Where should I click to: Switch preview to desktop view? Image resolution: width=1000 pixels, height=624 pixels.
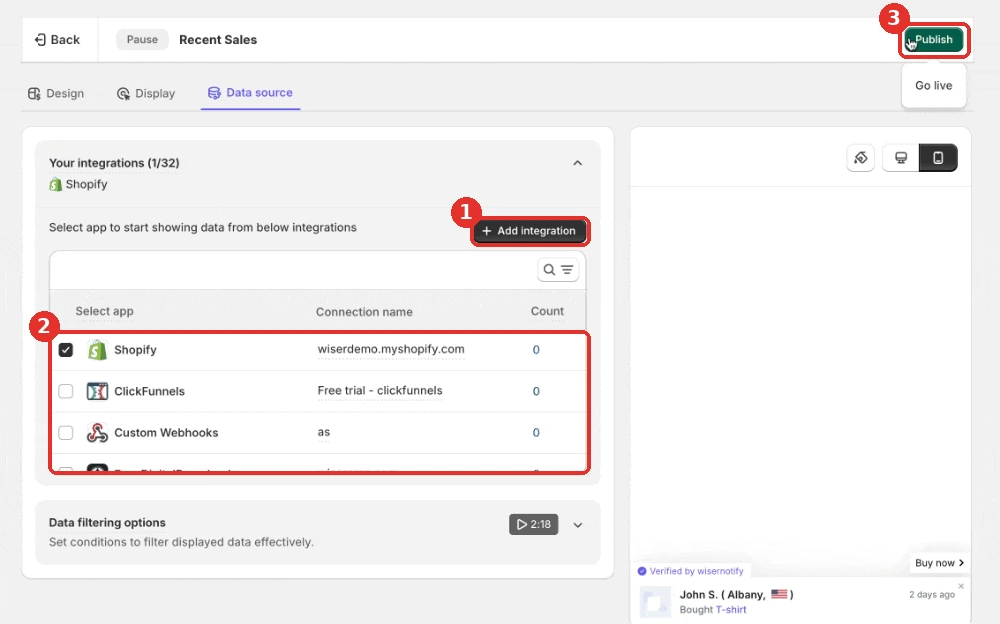[x=901, y=158]
